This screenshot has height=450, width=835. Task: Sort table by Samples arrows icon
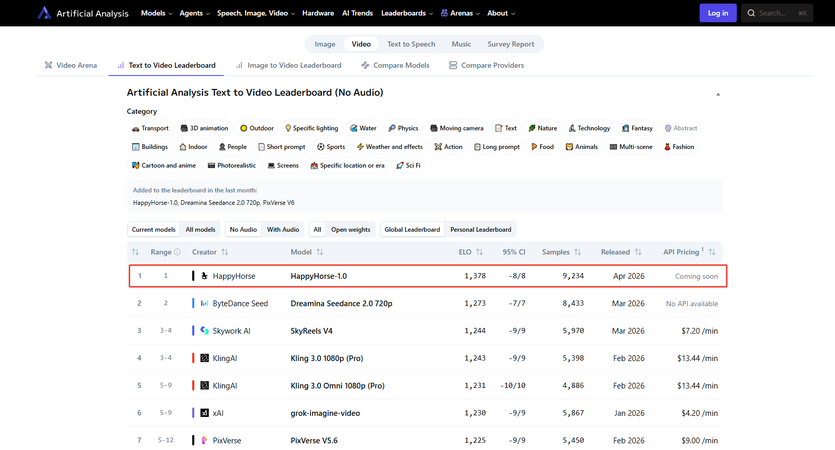pos(578,252)
